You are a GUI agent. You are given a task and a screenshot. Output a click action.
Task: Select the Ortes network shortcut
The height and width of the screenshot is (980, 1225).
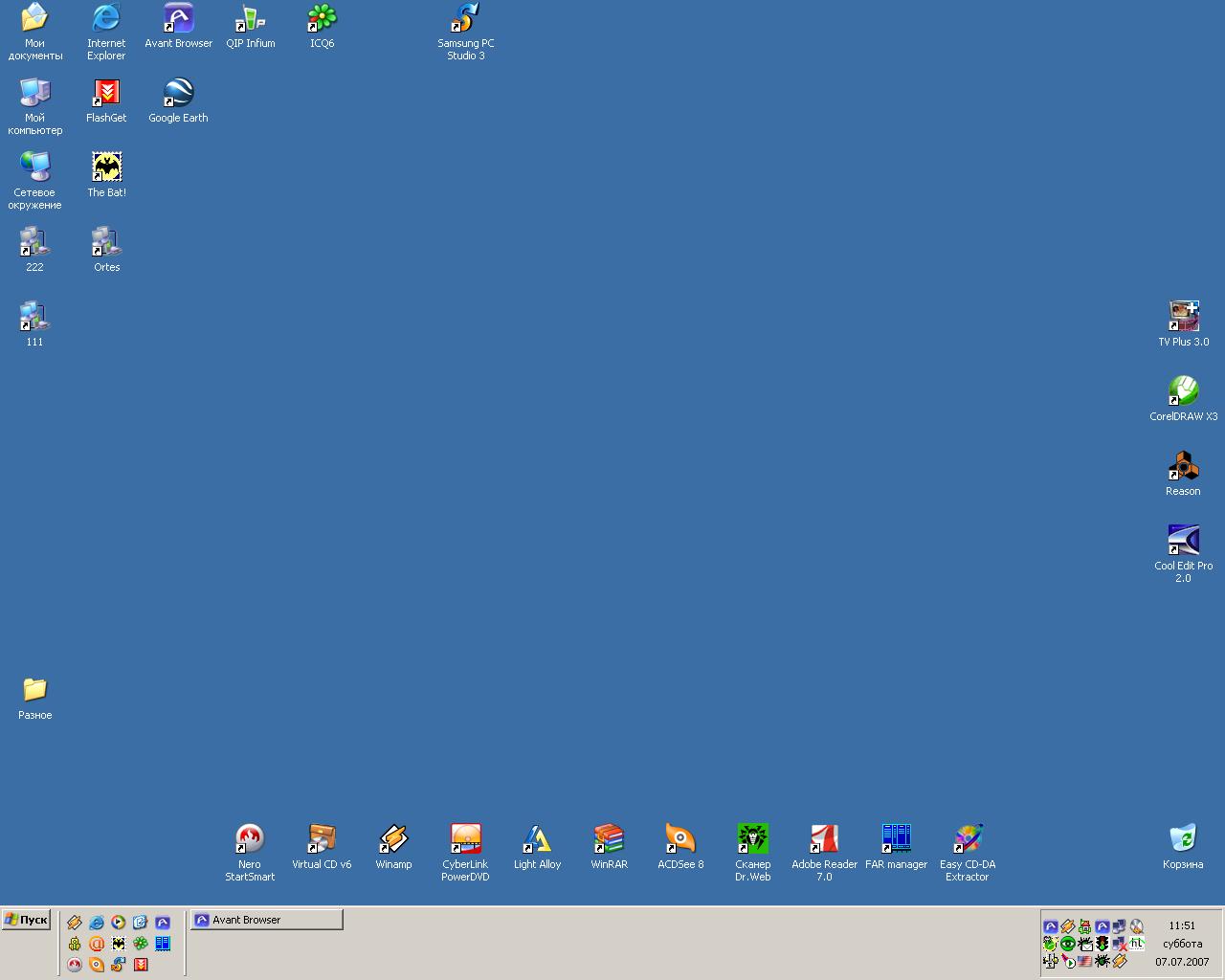tap(106, 250)
